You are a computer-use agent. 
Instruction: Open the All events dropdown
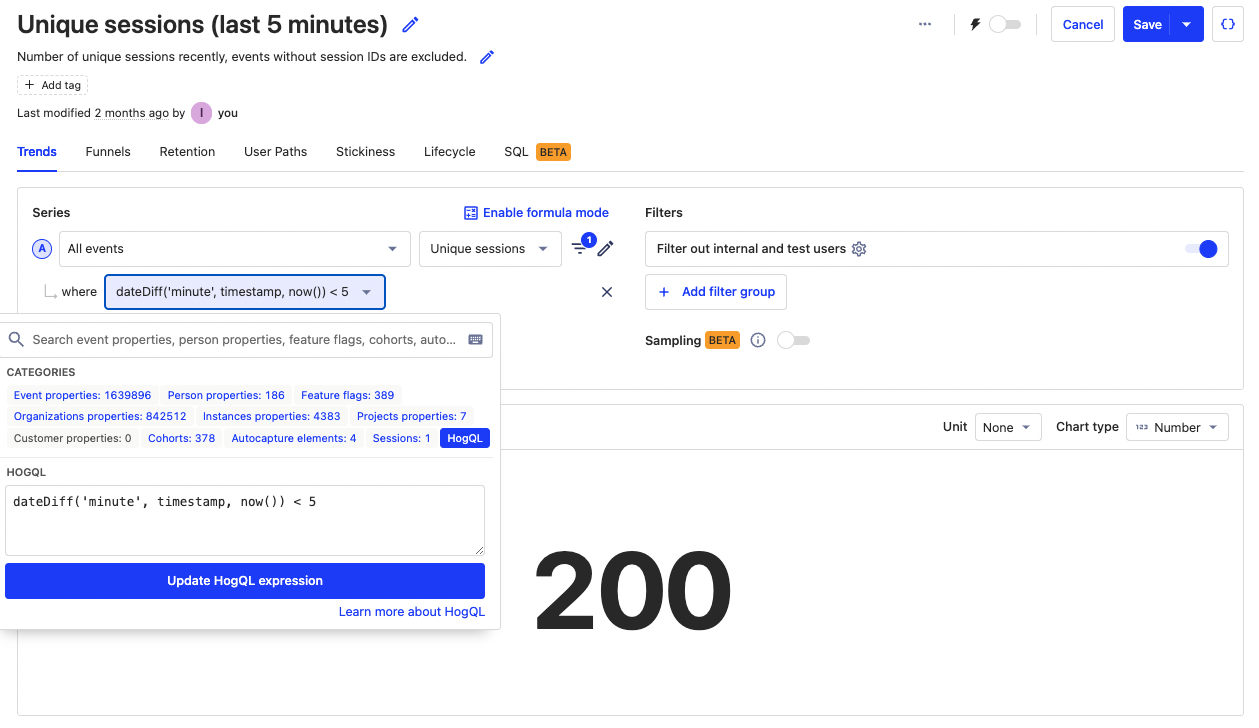pos(234,249)
